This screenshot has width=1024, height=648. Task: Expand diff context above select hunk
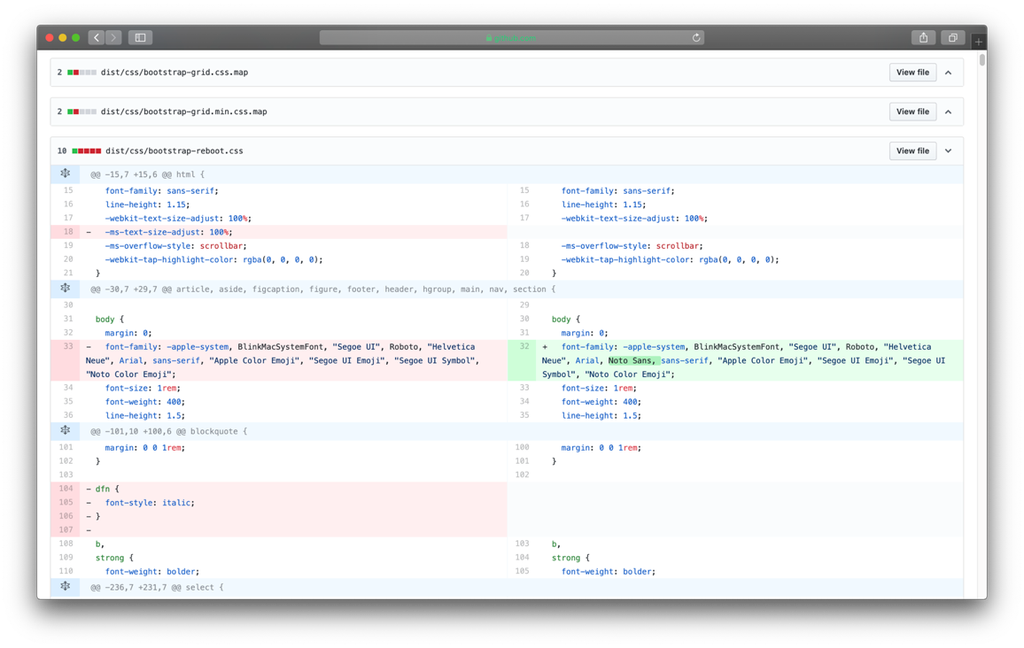[65, 587]
